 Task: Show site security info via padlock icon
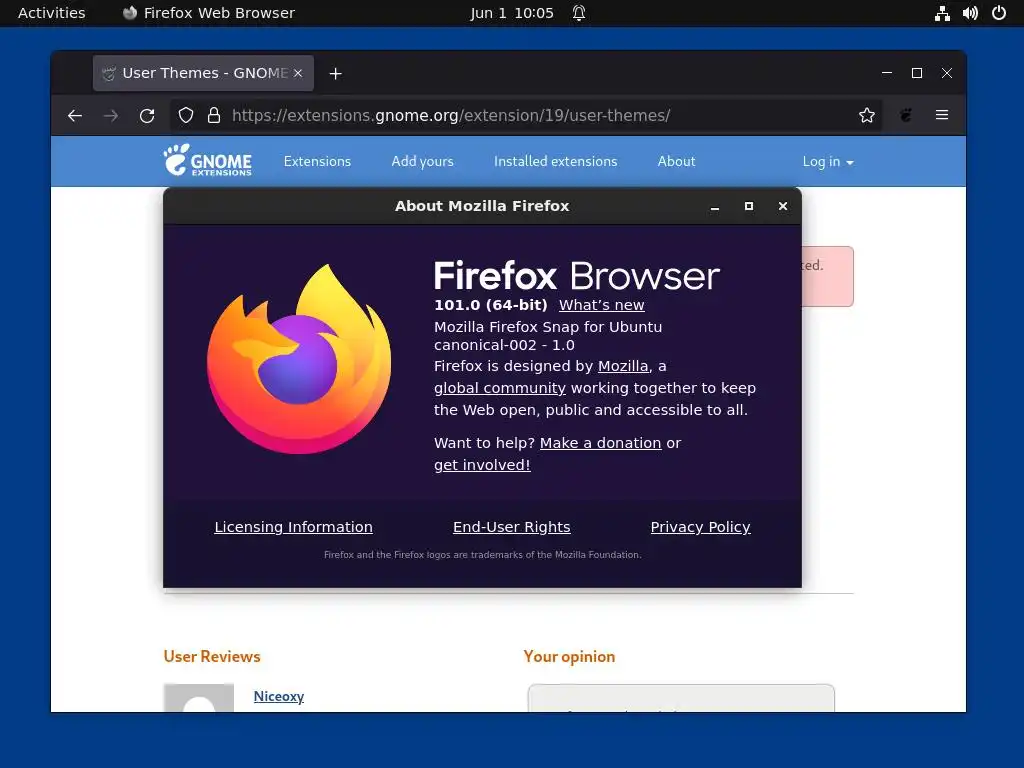[x=214, y=116]
